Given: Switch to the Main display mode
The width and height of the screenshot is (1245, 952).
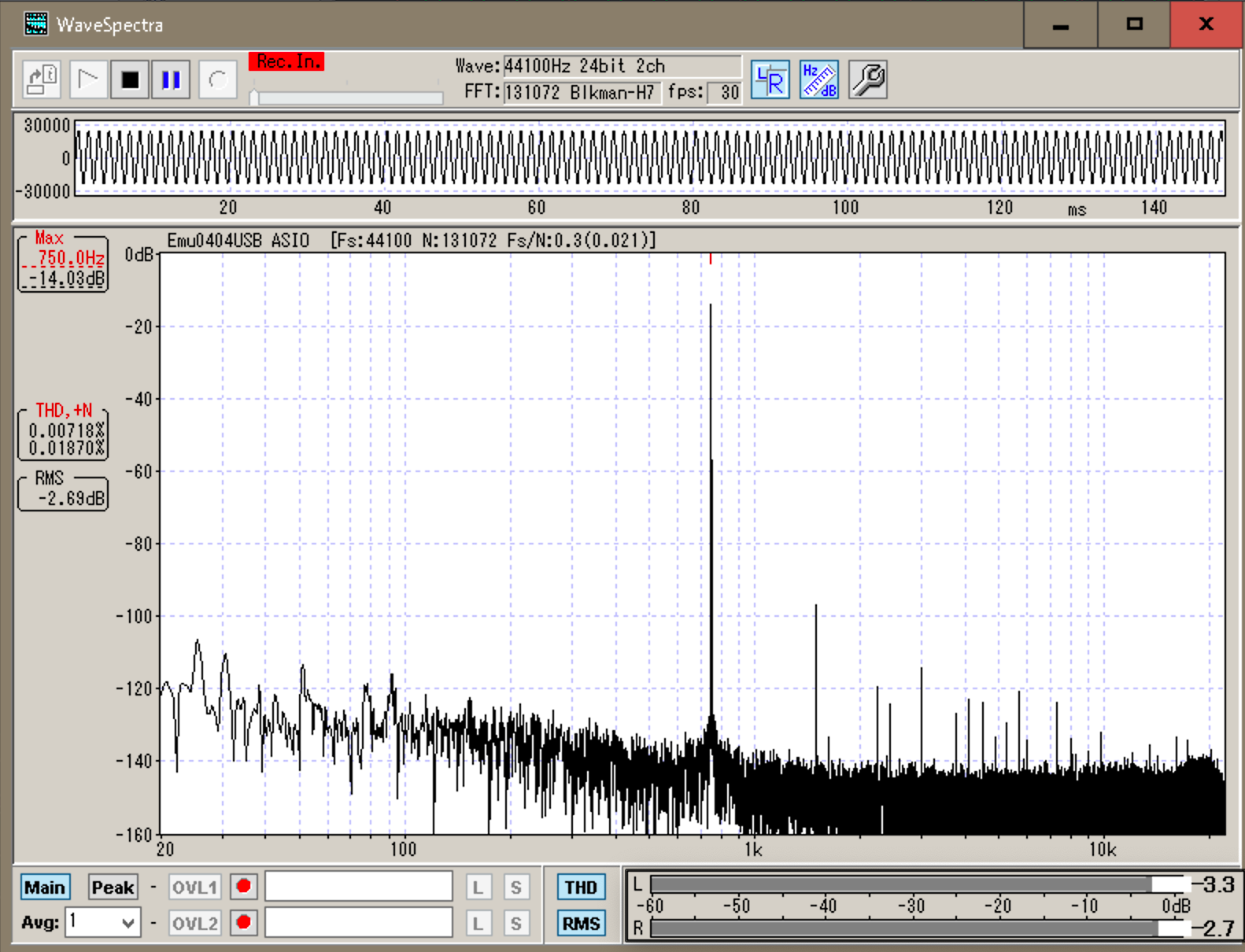Looking at the screenshot, I should pos(45,887).
